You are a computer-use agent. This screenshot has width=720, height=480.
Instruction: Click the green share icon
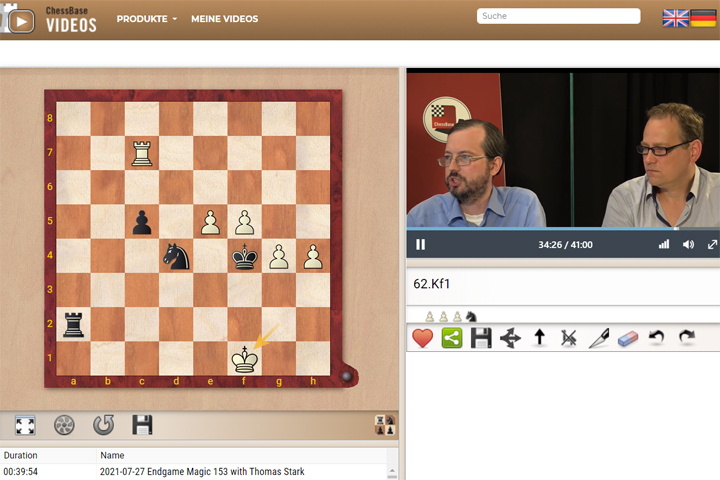452,338
